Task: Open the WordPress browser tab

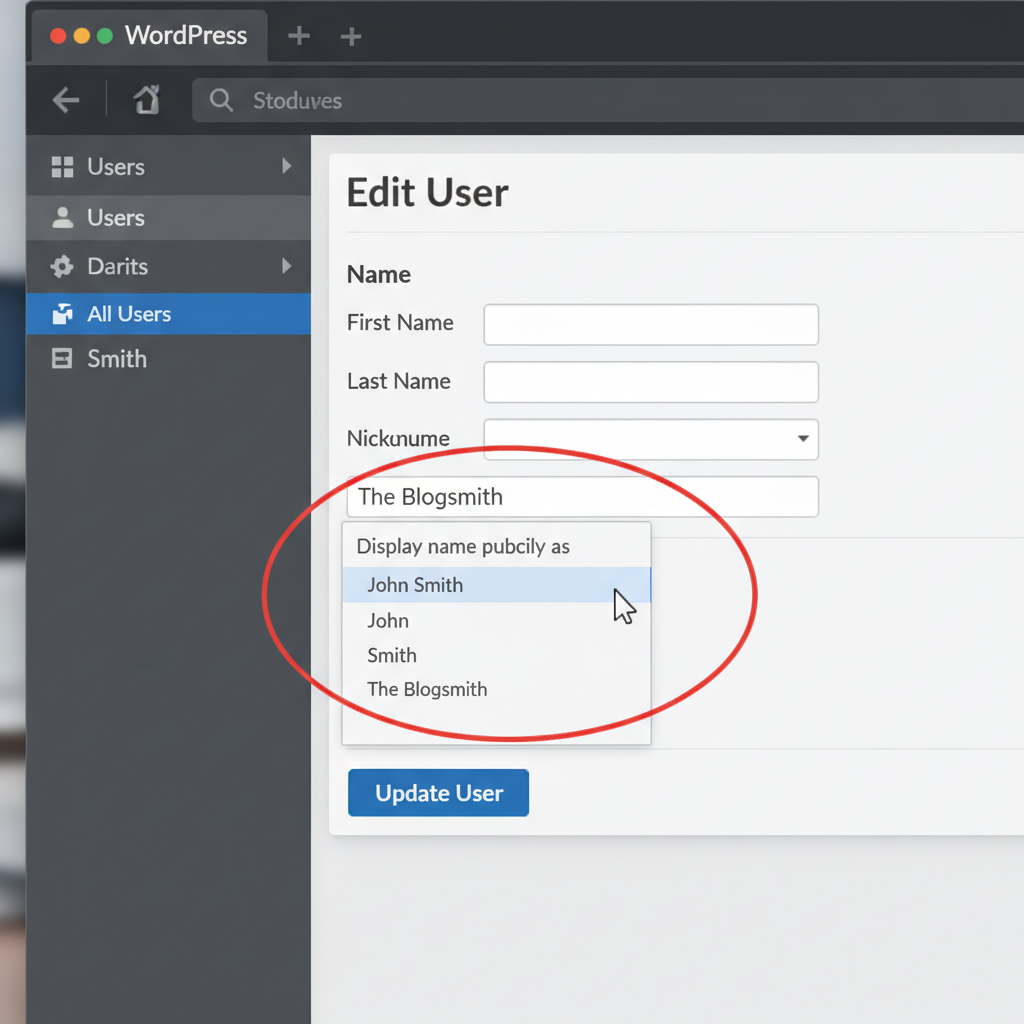Action: (150, 36)
